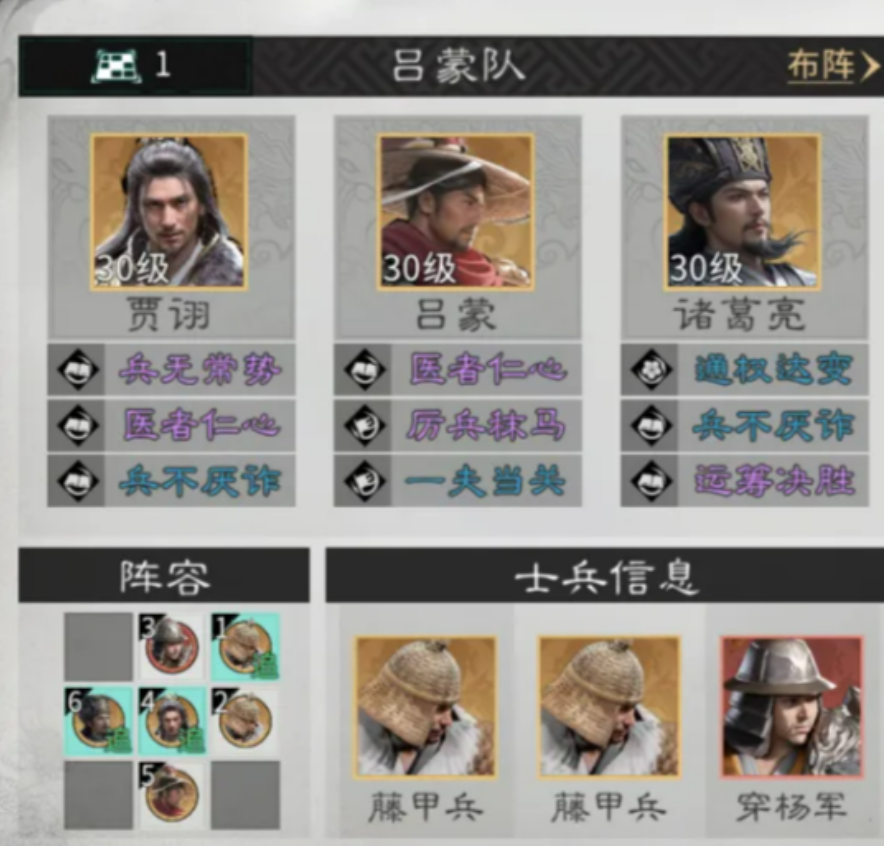Click the checkered team number icon
The image size is (884, 846).
click(x=116, y=67)
